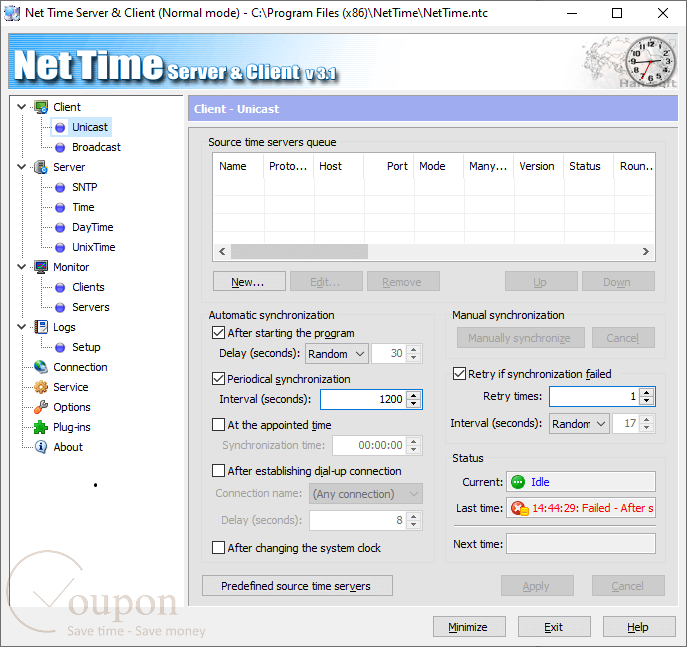Open the Plug-ins page
Image resolution: width=687 pixels, height=647 pixels.
72,427
